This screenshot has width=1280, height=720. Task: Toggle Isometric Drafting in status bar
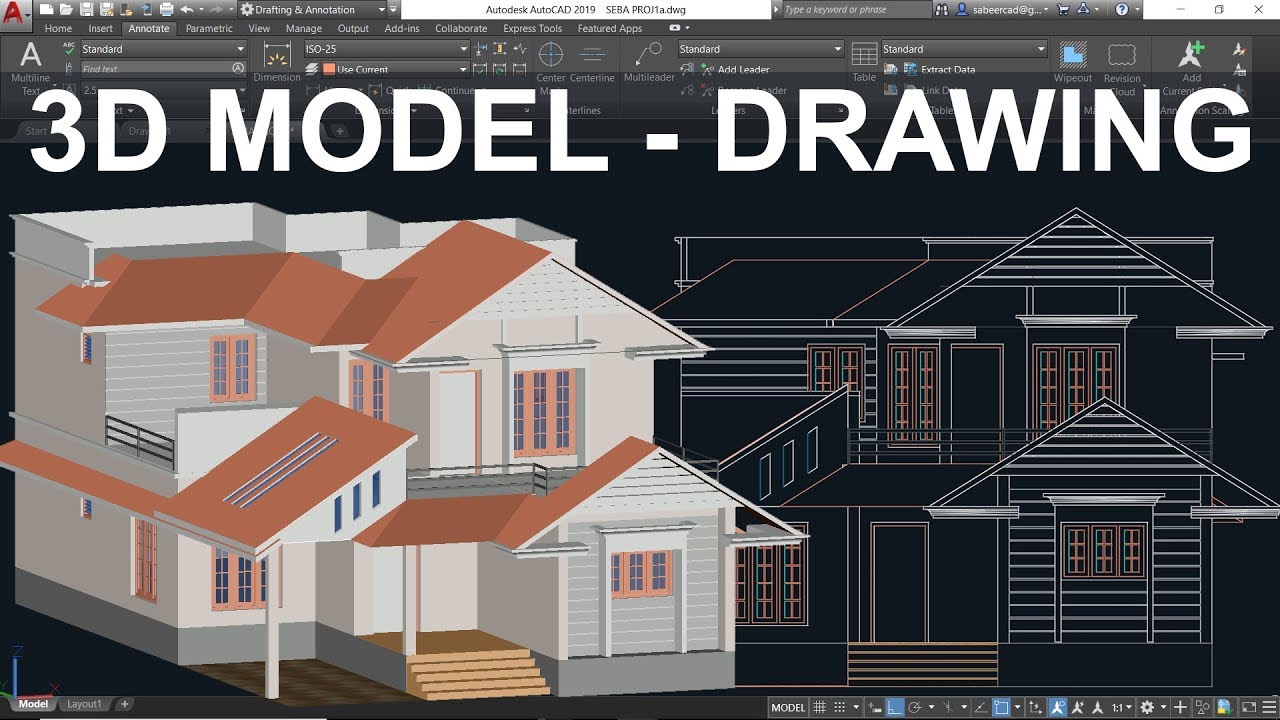948,707
